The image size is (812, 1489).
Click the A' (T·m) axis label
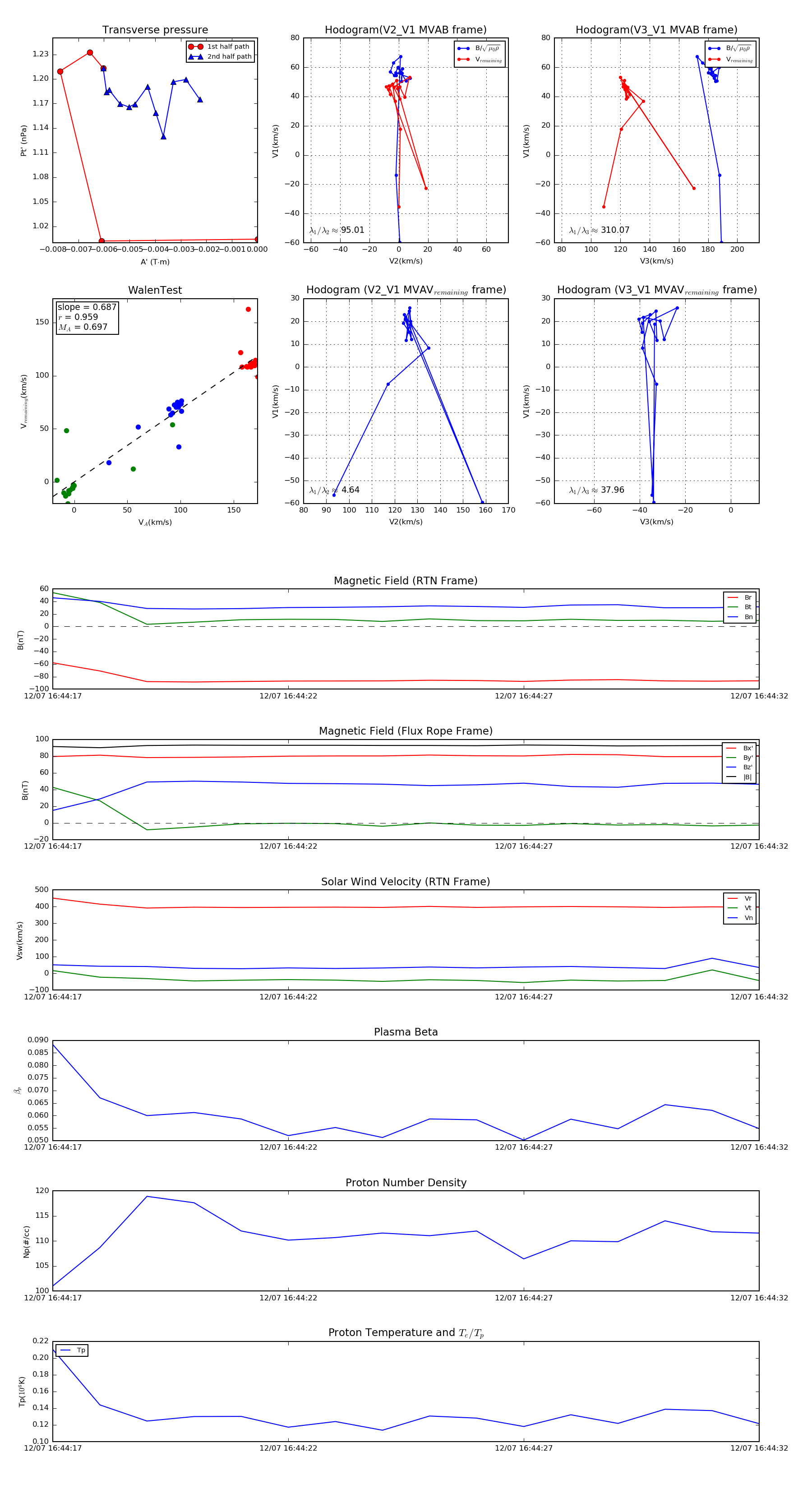point(155,261)
